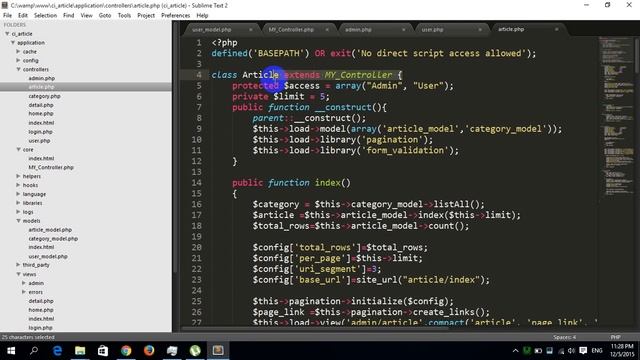Expand the language folder

[18, 194]
